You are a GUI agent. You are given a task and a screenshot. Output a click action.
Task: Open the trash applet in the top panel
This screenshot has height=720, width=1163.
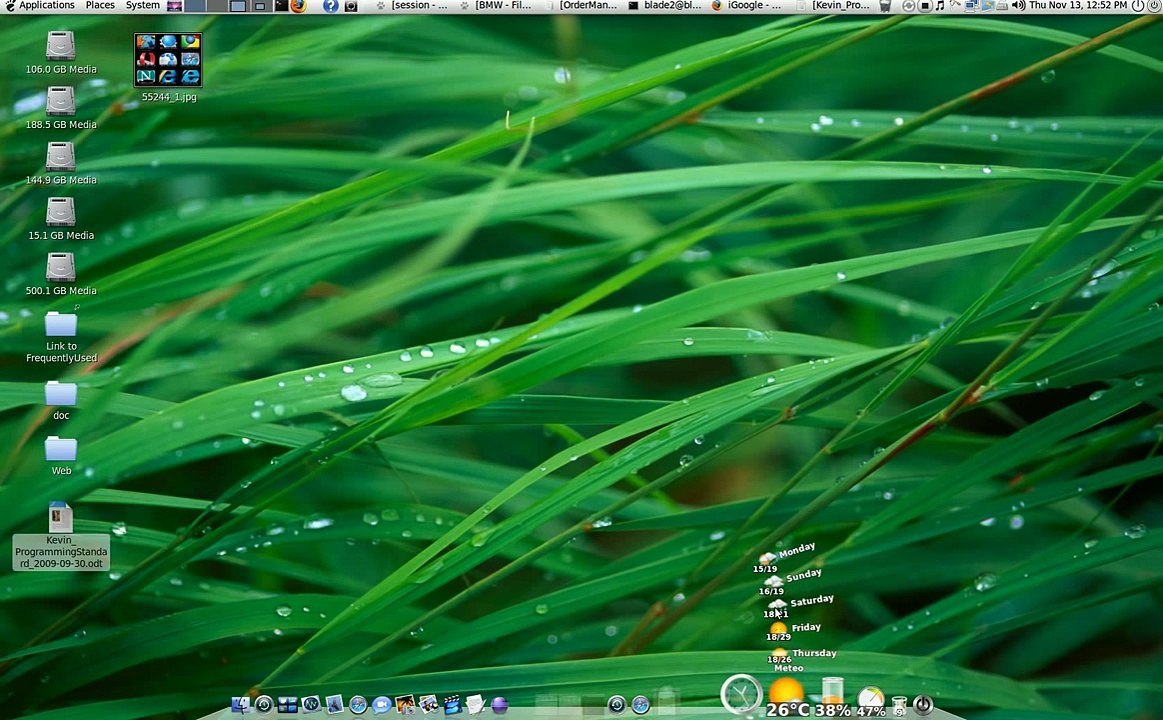point(886,6)
